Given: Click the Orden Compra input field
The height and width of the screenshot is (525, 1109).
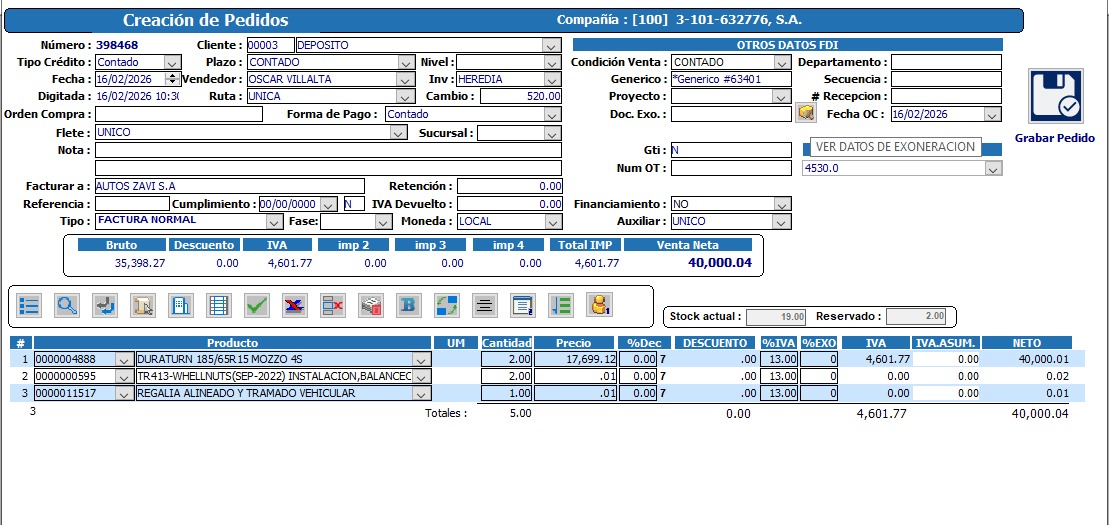Looking at the screenshot, I should click(178, 115).
